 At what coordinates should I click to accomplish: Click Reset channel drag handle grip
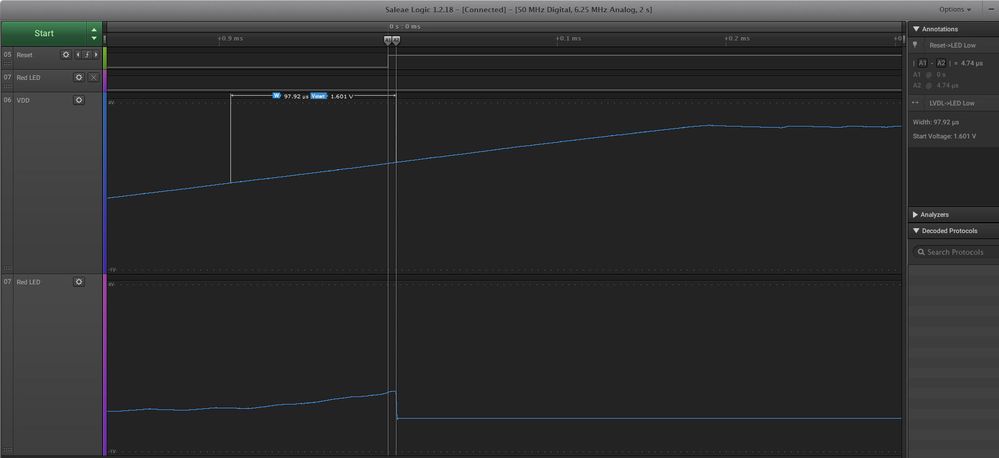coord(8,64)
